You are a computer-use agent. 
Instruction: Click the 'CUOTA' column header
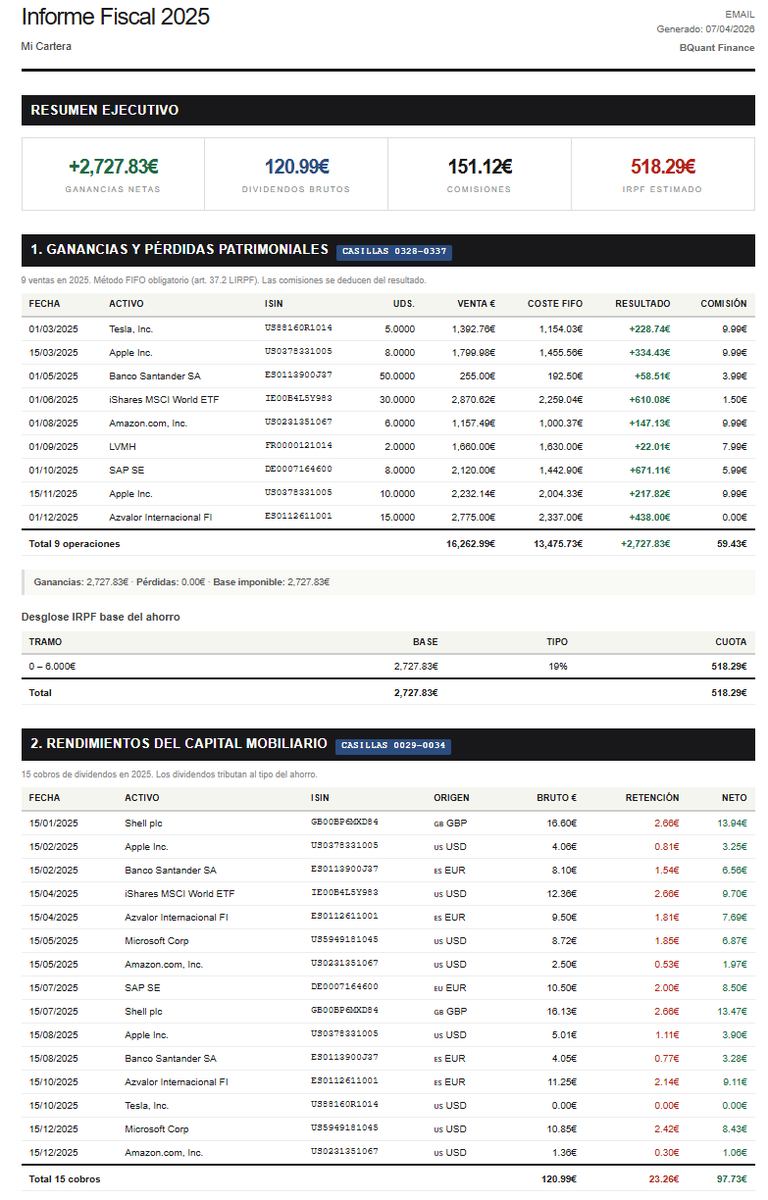[731, 642]
